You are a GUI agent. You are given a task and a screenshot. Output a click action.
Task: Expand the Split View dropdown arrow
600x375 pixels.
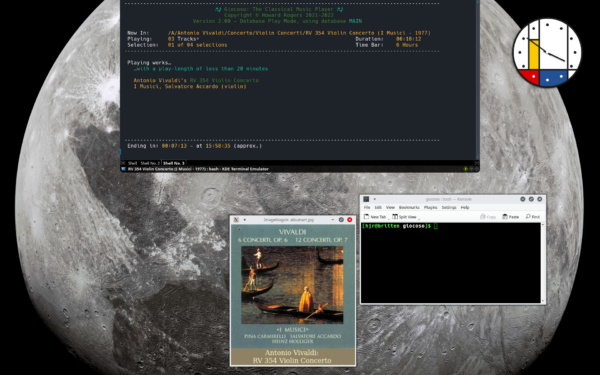click(x=419, y=218)
